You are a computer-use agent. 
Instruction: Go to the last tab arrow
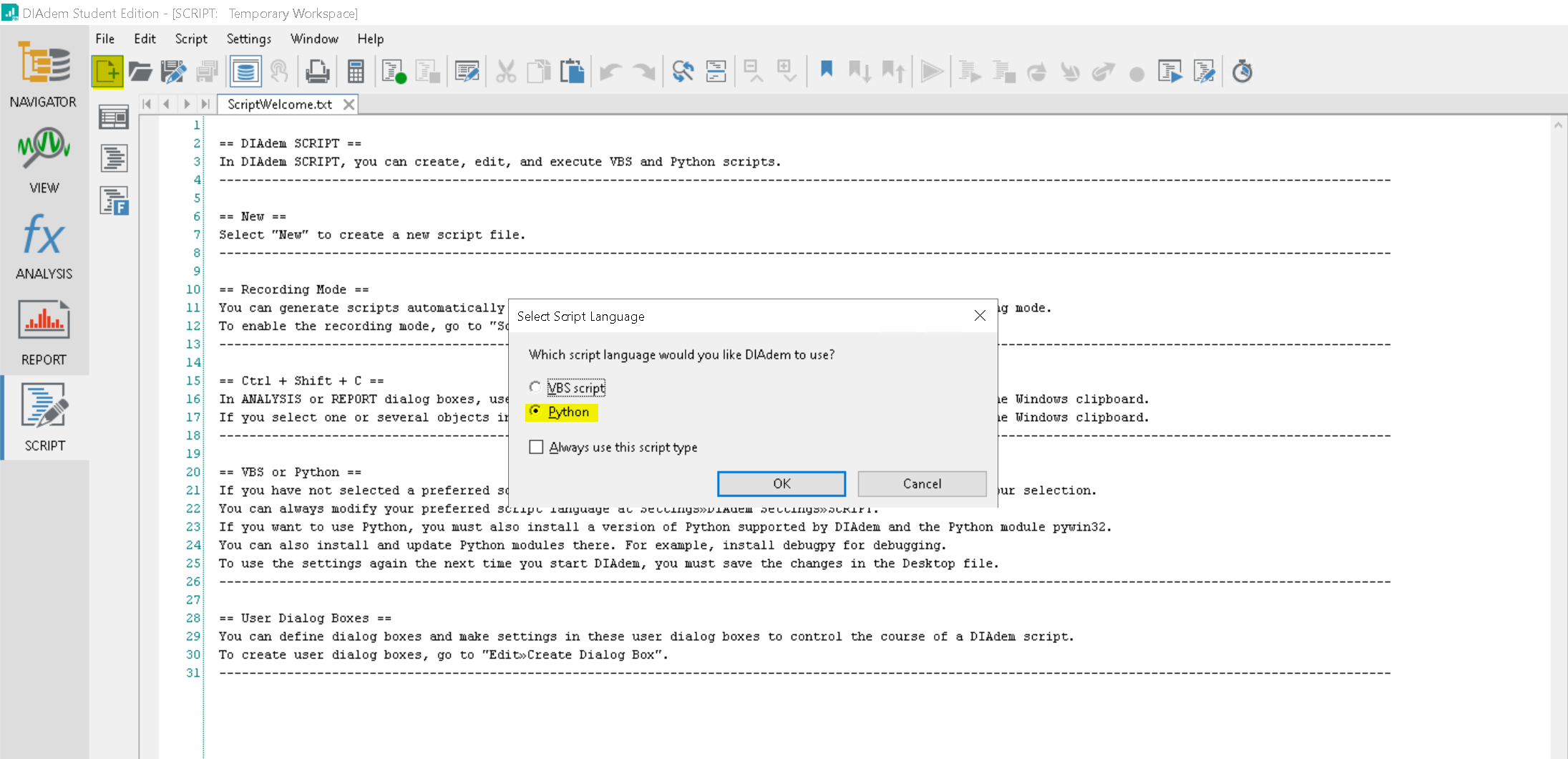(205, 105)
